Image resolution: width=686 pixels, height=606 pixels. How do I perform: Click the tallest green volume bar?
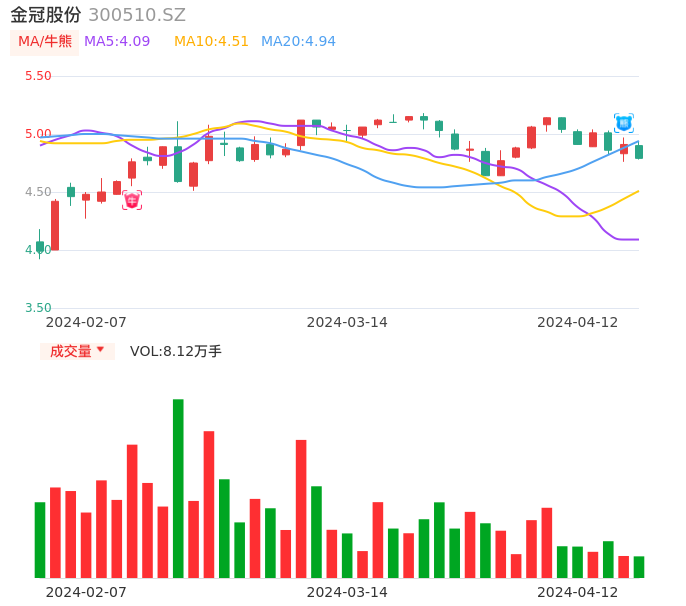tap(178, 488)
